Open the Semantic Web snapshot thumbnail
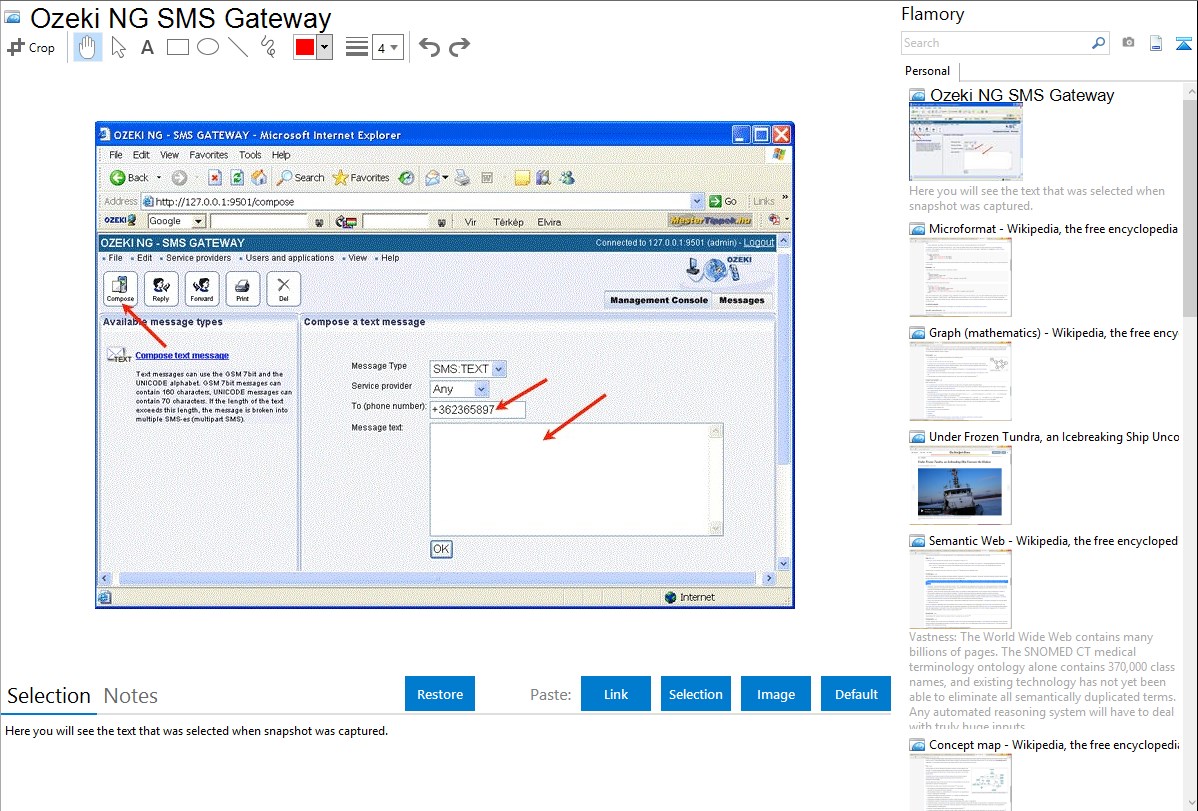The width and height of the screenshot is (1198, 811). pyautogui.click(x=960, y=589)
